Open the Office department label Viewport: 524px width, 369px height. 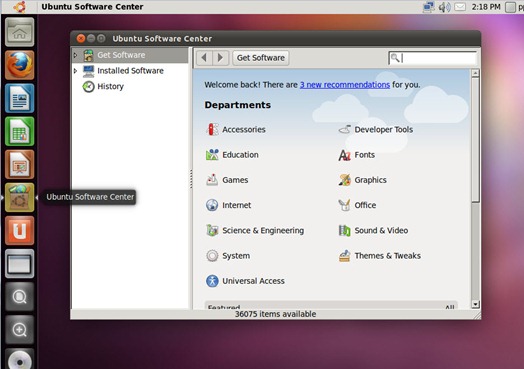tap(365, 205)
